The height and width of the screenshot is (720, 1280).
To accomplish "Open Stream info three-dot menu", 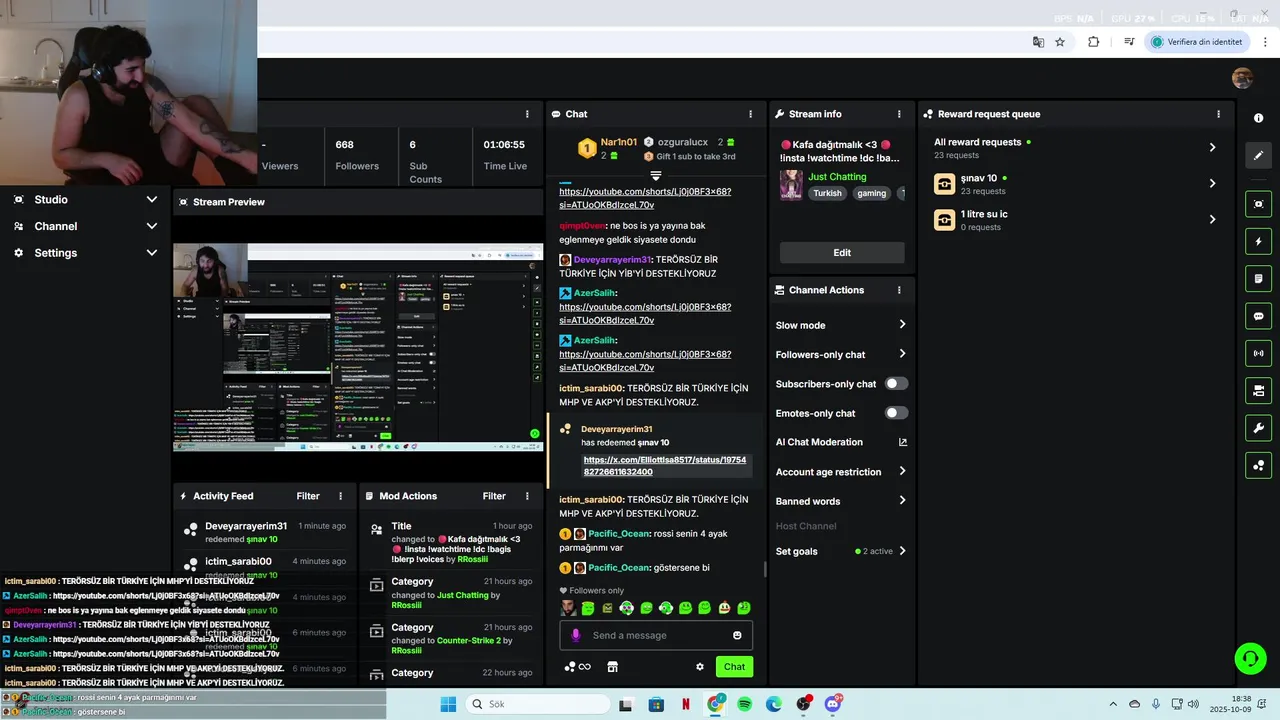I will (899, 114).
